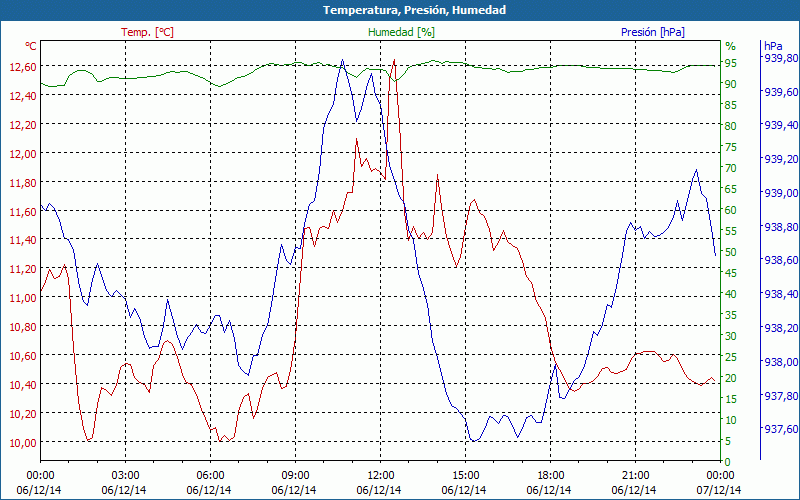Select the red 'Temp. [°C]' legend label

[x=147, y=32]
